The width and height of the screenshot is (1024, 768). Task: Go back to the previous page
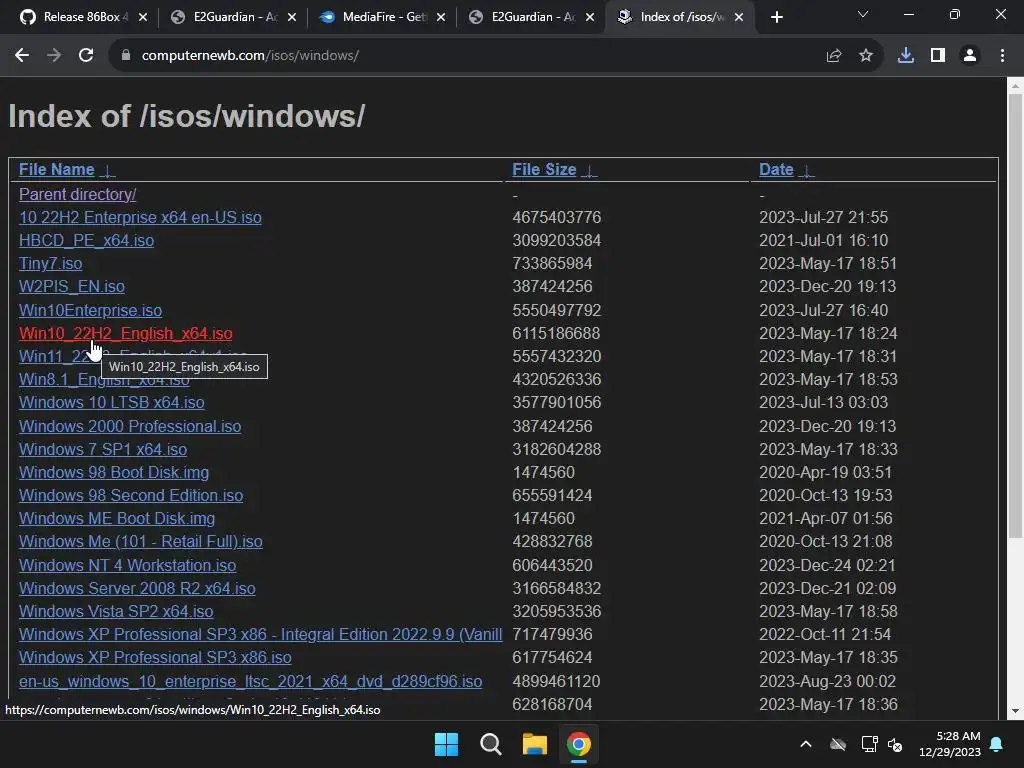(22, 56)
